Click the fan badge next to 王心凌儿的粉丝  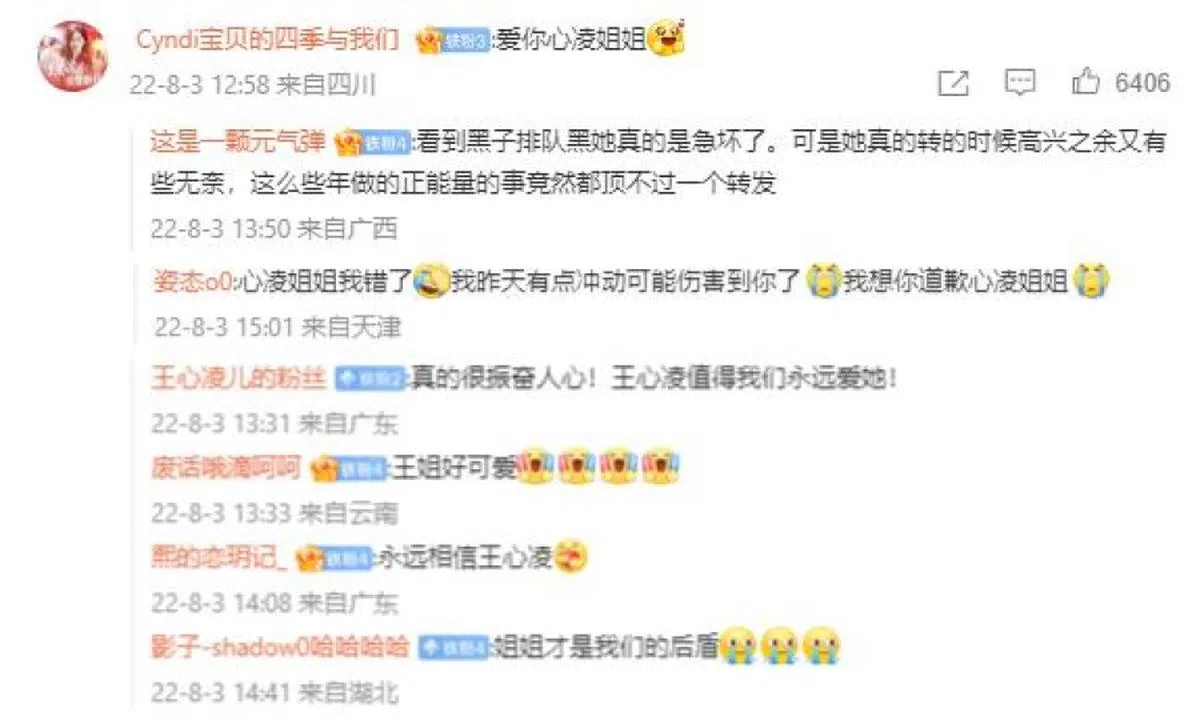pos(368,379)
